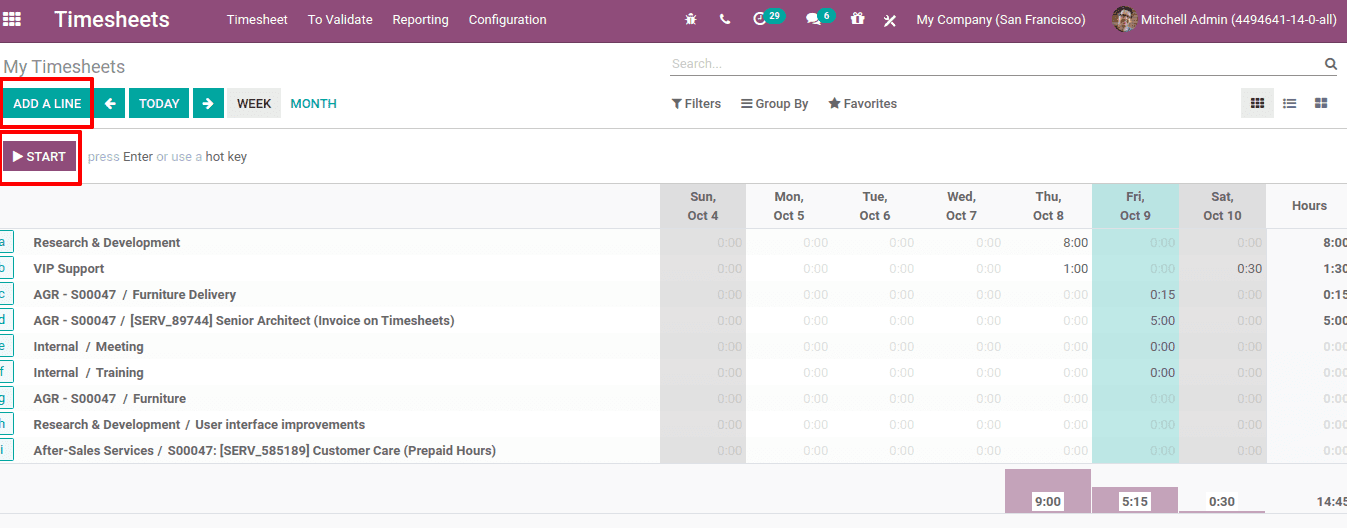Click AGR - S00047 / Furniture row label
This screenshot has width=1347, height=528.
(110, 398)
